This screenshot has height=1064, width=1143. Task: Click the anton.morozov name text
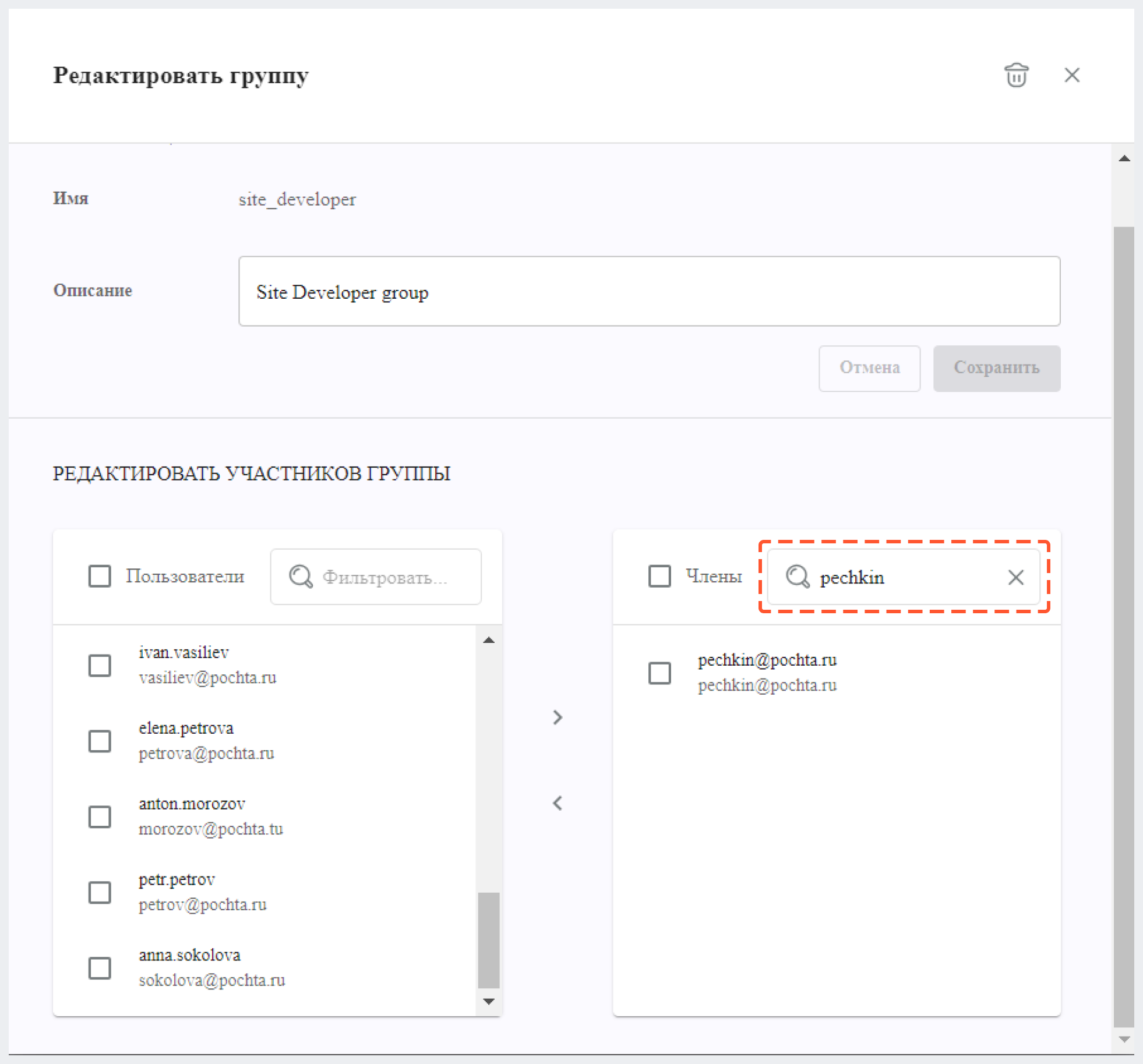click(x=192, y=804)
